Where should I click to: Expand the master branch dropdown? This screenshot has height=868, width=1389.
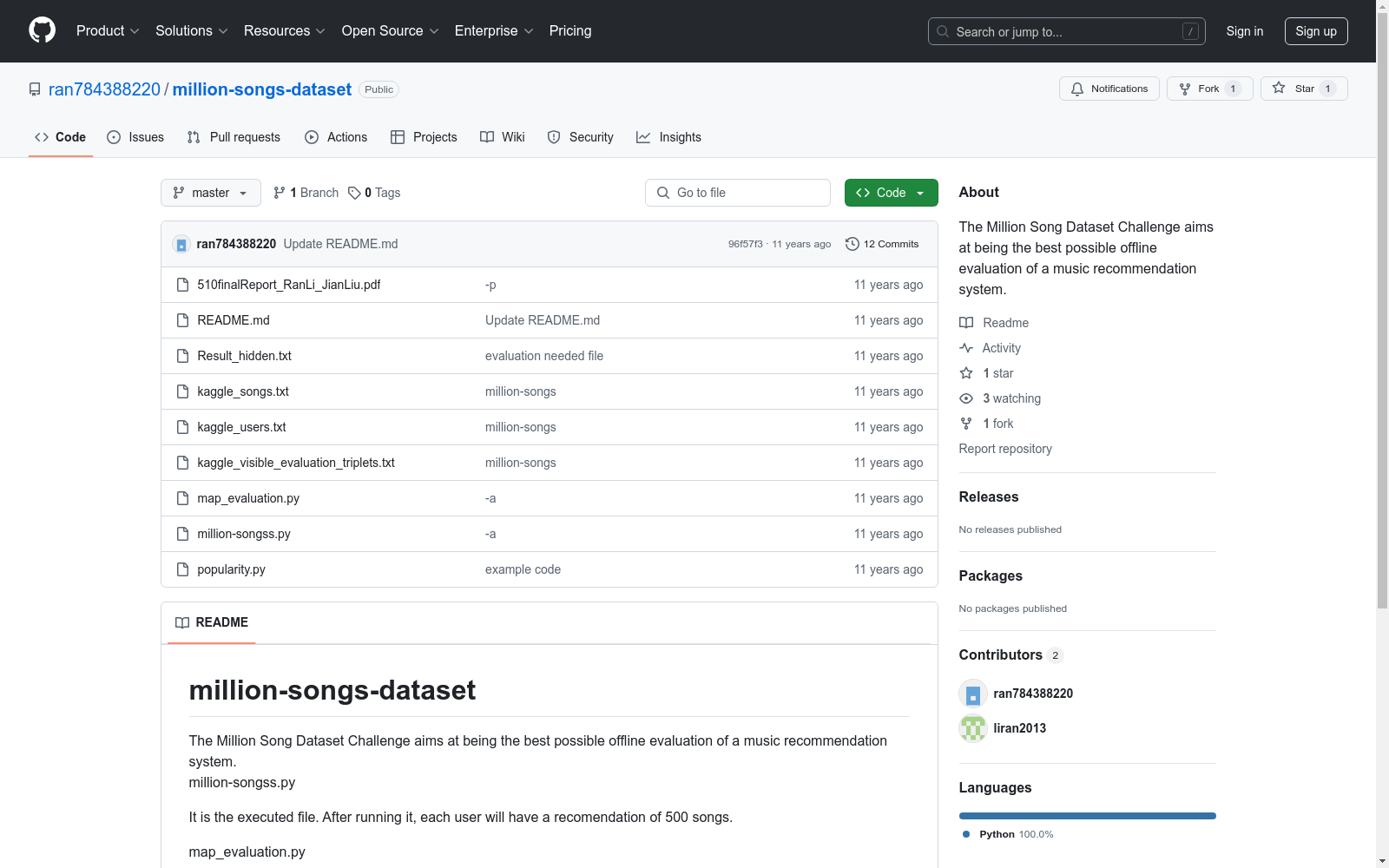click(x=211, y=193)
